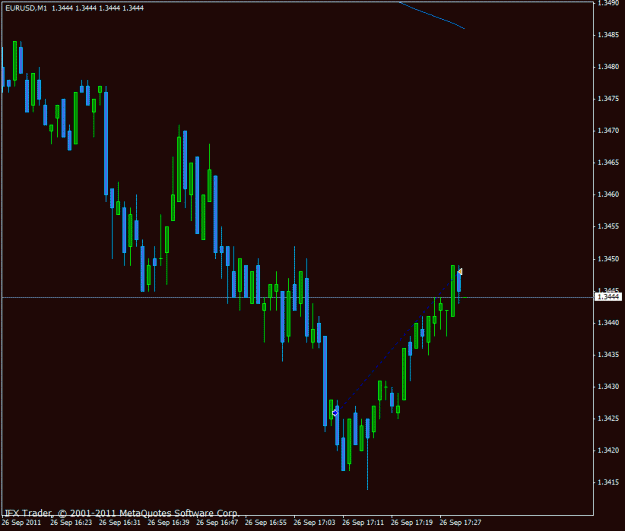
Task: Click the 1.3470 price scale label
Action: pyautogui.click(x=608, y=130)
